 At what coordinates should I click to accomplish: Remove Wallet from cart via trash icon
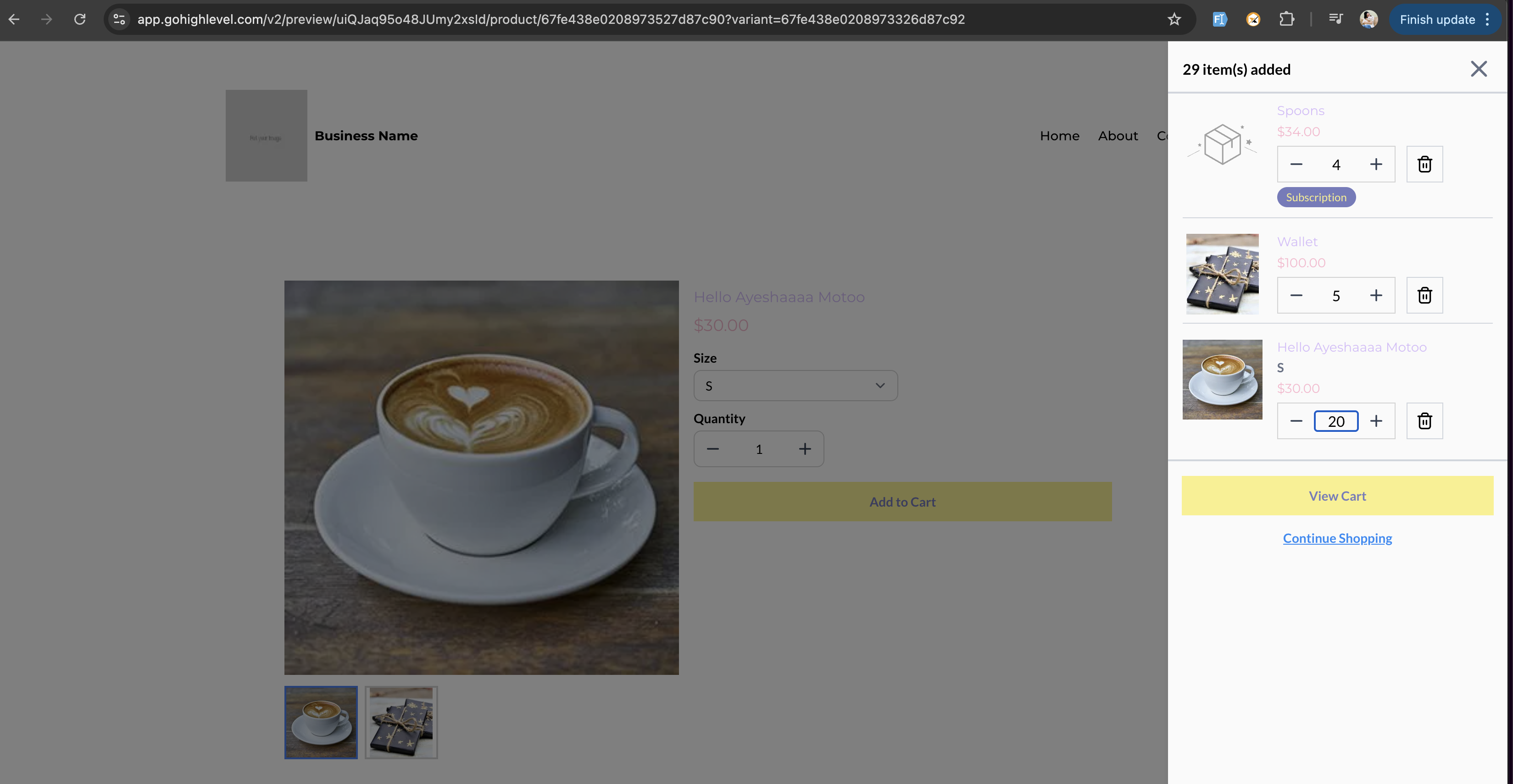point(1424,295)
